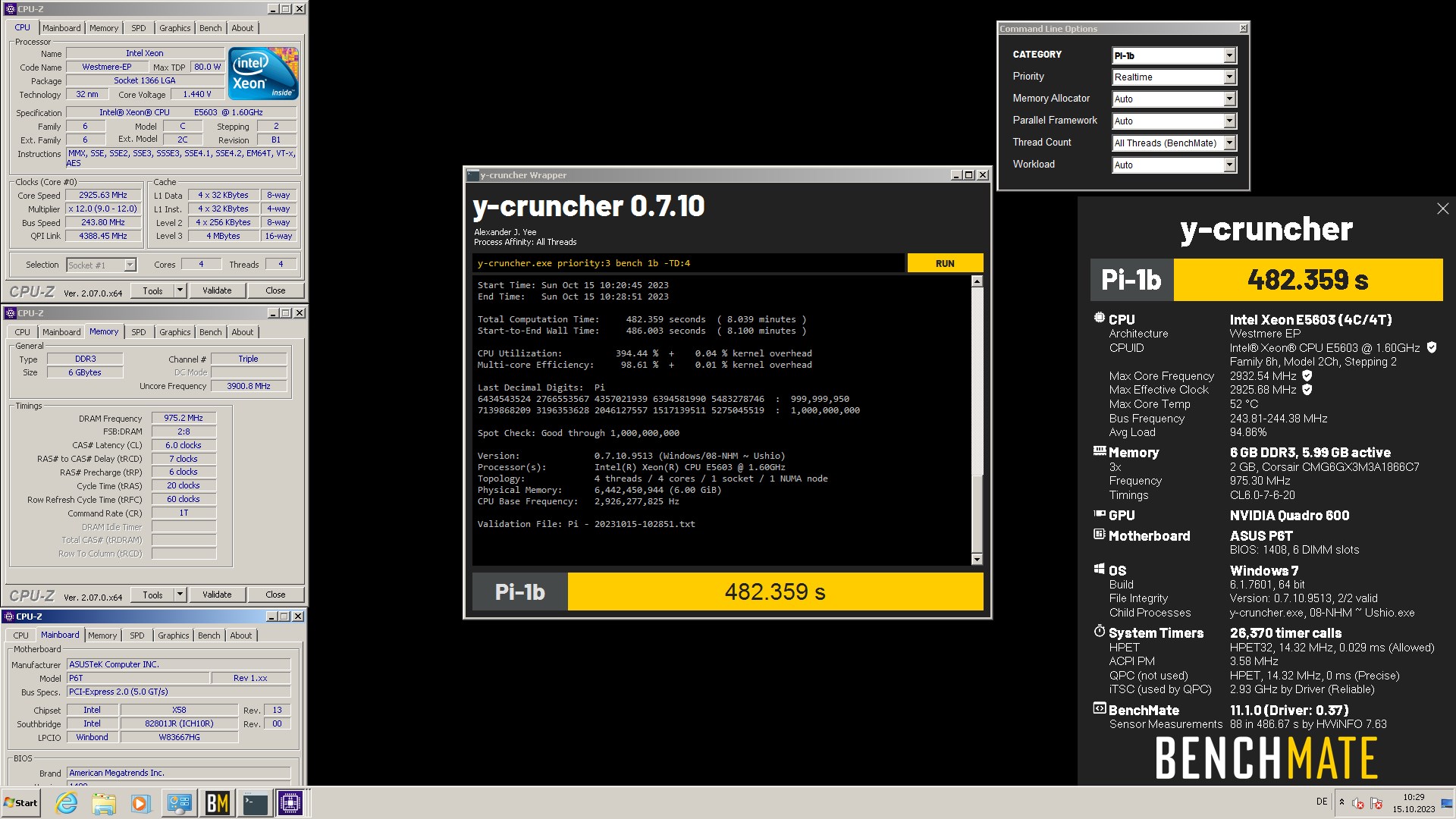Click the yellow RUN button

coord(945,263)
